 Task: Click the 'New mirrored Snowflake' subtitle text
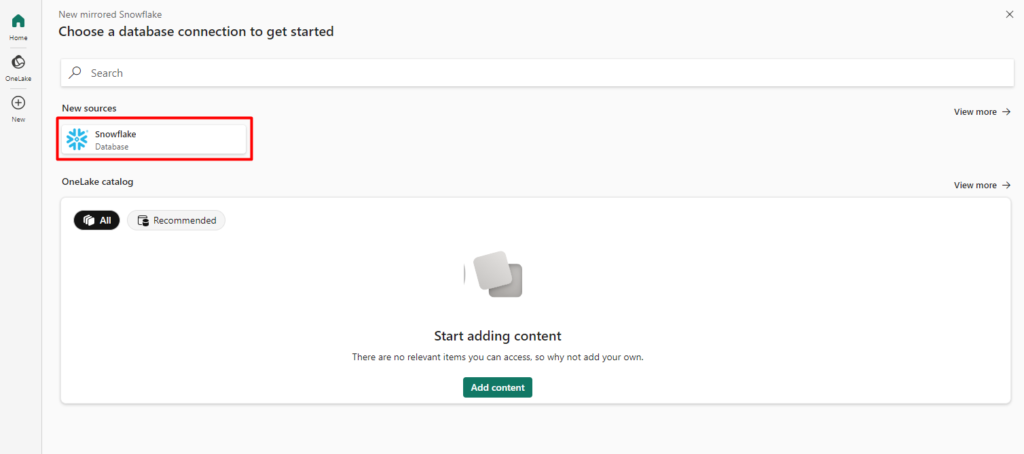tap(110, 14)
